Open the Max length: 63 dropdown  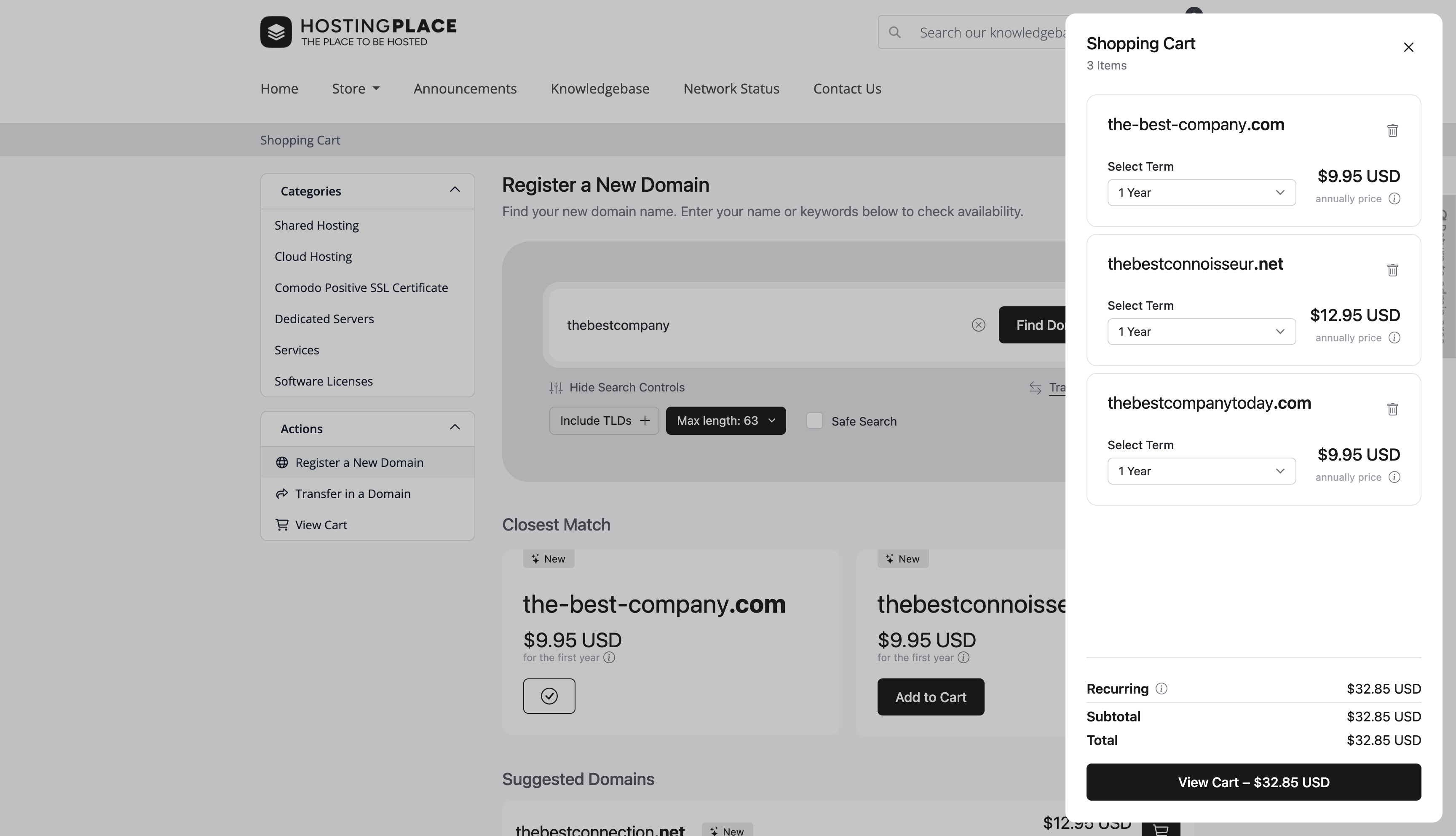tap(725, 421)
